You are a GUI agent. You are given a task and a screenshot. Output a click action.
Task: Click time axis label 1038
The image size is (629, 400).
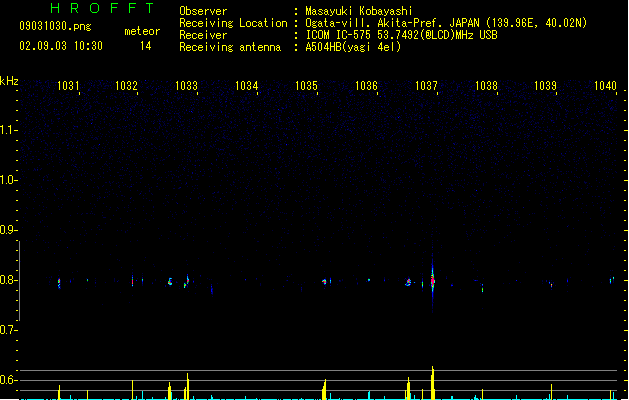coord(486,86)
